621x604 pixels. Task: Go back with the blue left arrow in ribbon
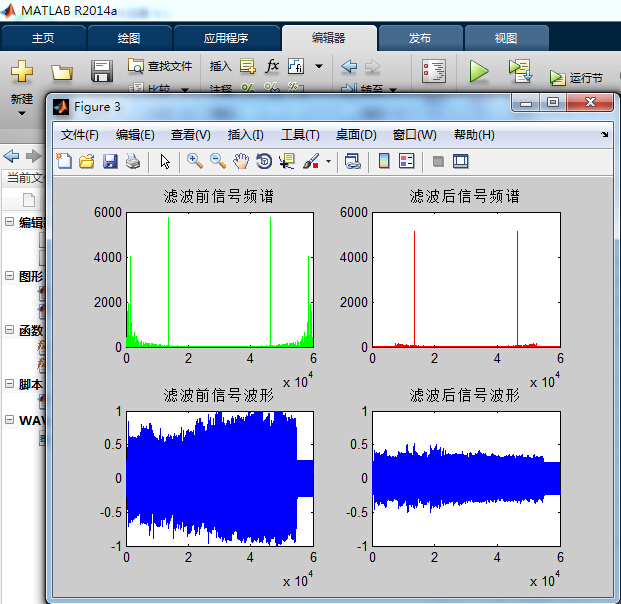tap(349, 67)
